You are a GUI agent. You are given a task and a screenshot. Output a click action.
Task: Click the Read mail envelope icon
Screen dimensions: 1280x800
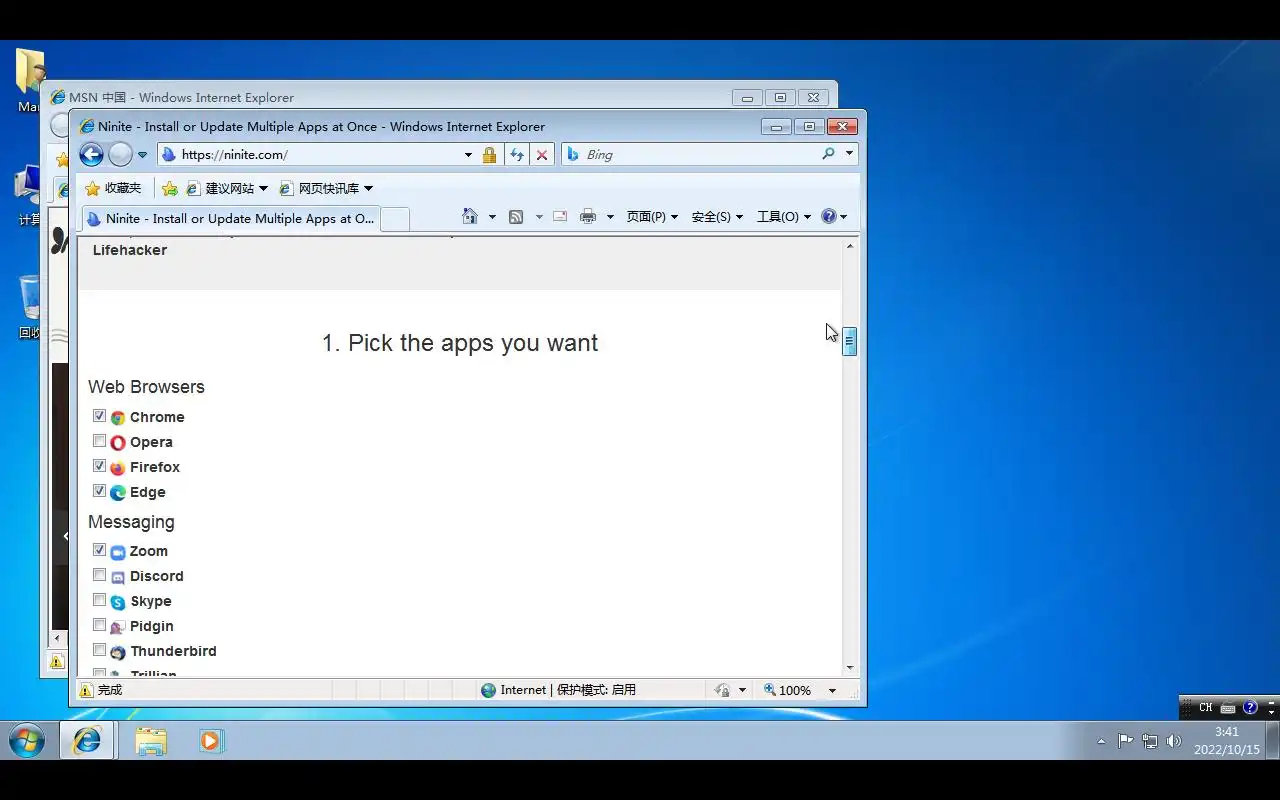(x=559, y=216)
